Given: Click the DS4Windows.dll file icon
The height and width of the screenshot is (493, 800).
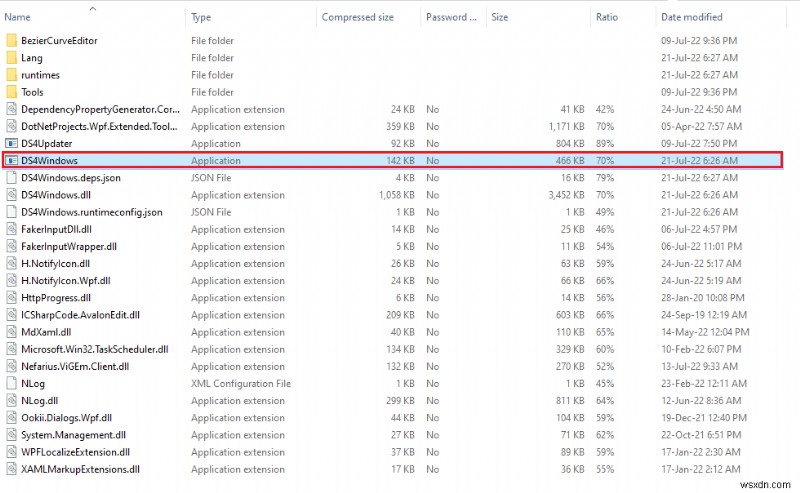Looking at the screenshot, I should tap(11, 195).
